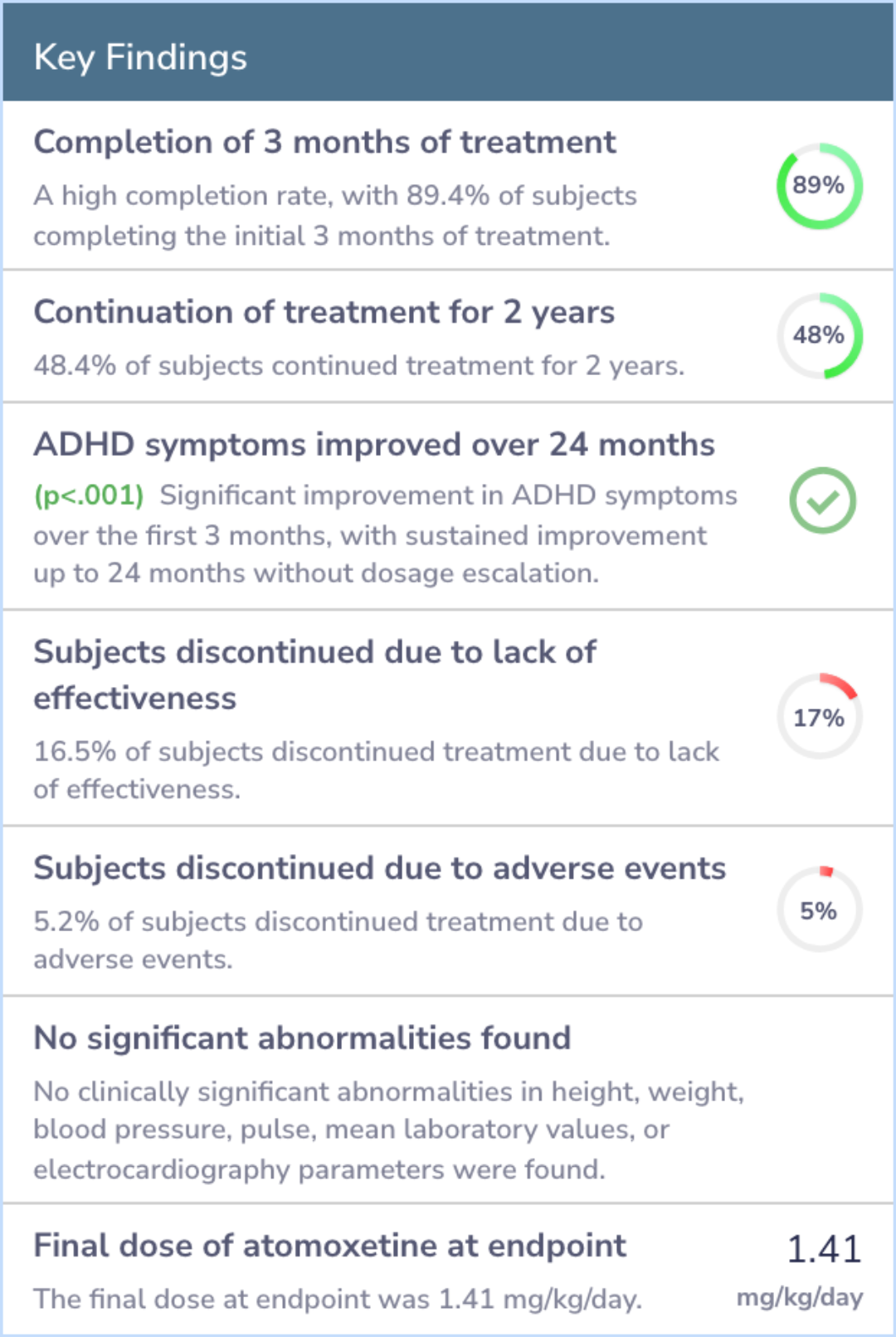Select 'Subjects discontinued due to adverse events' heading
896x1337 pixels.
pos(379,868)
